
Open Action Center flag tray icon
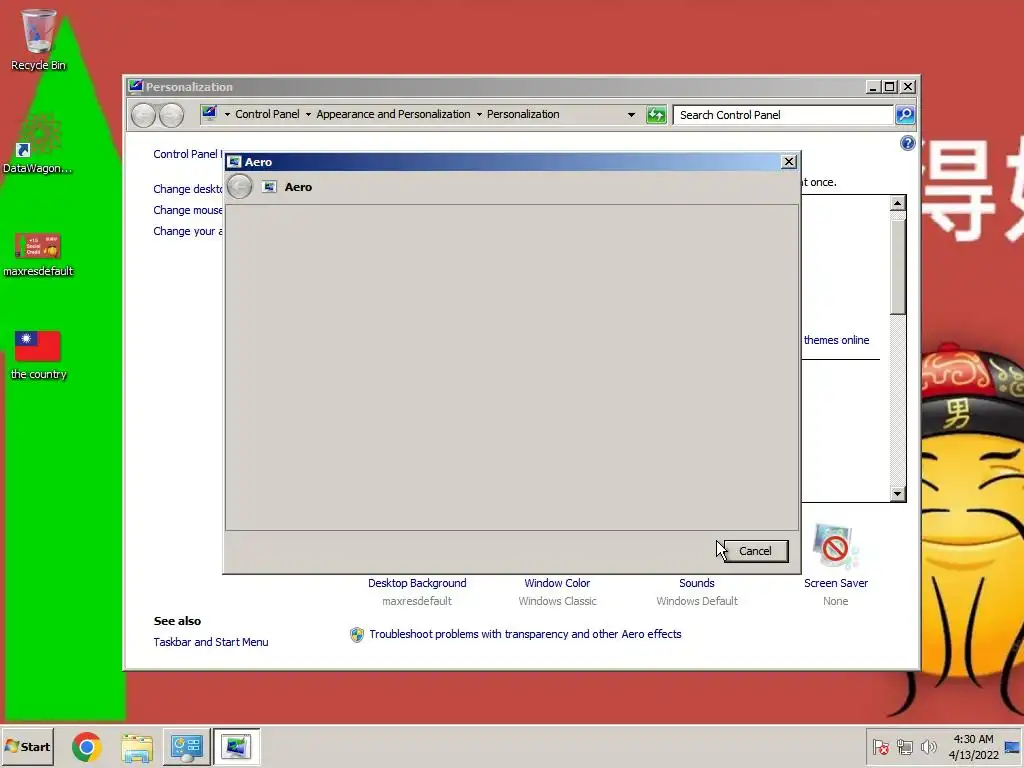[x=880, y=747]
